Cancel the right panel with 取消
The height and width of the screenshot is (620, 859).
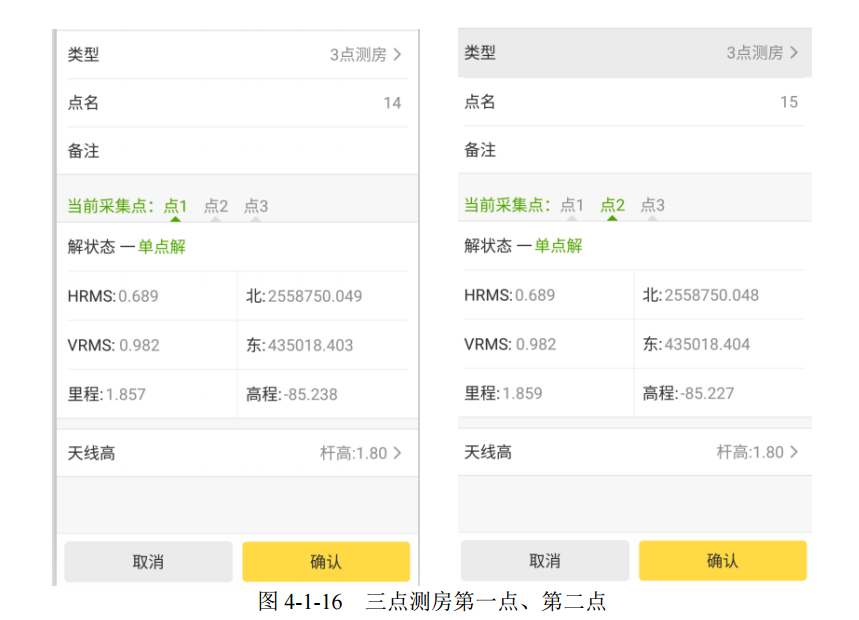click(544, 560)
